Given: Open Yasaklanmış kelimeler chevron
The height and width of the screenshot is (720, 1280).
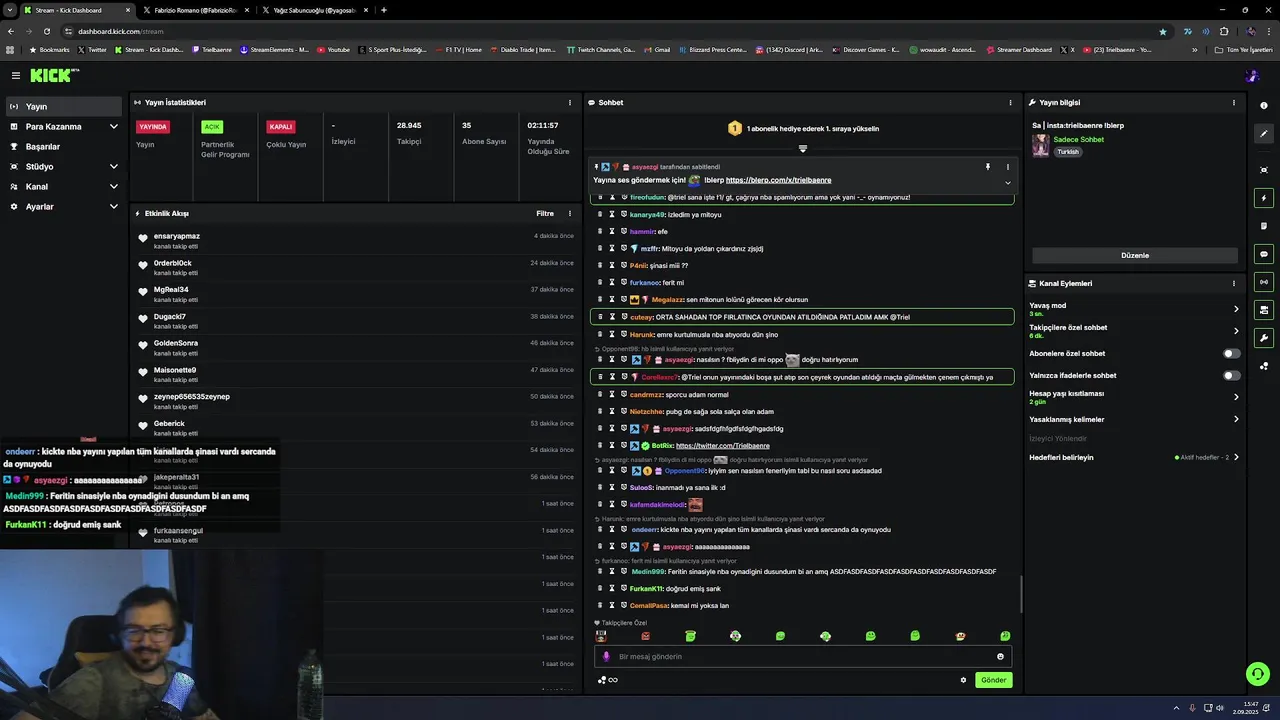Looking at the screenshot, I should [1236, 419].
